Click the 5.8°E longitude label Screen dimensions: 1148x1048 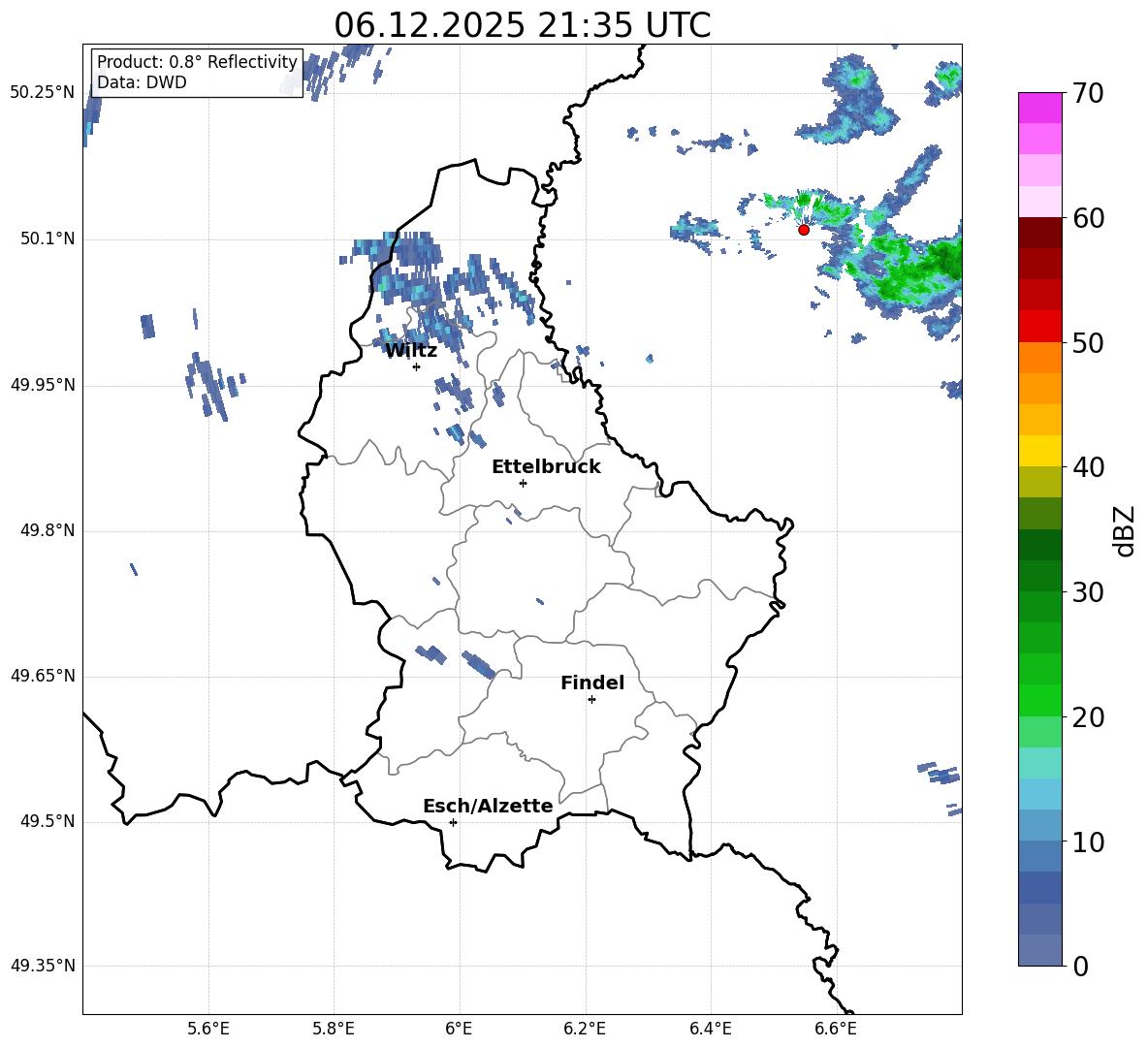(334, 1029)
